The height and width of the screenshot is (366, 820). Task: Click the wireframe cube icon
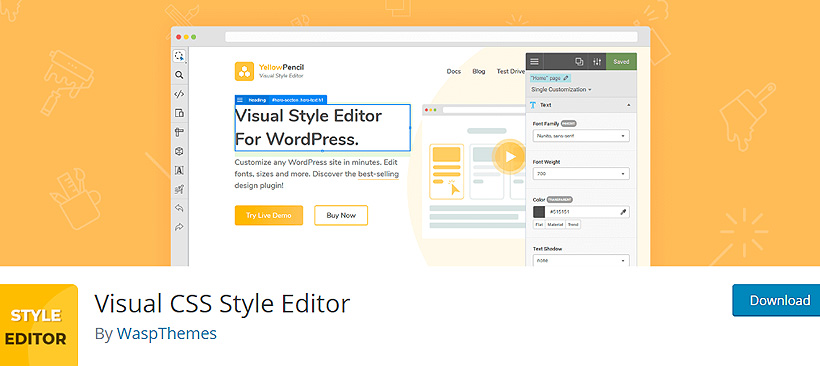tap(179, 151)
